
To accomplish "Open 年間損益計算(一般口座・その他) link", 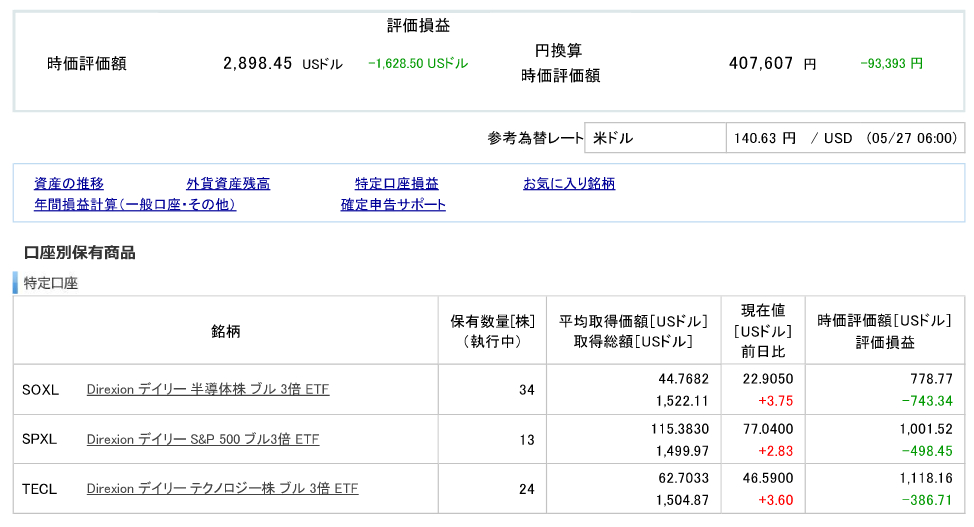I will click(135, 204).
